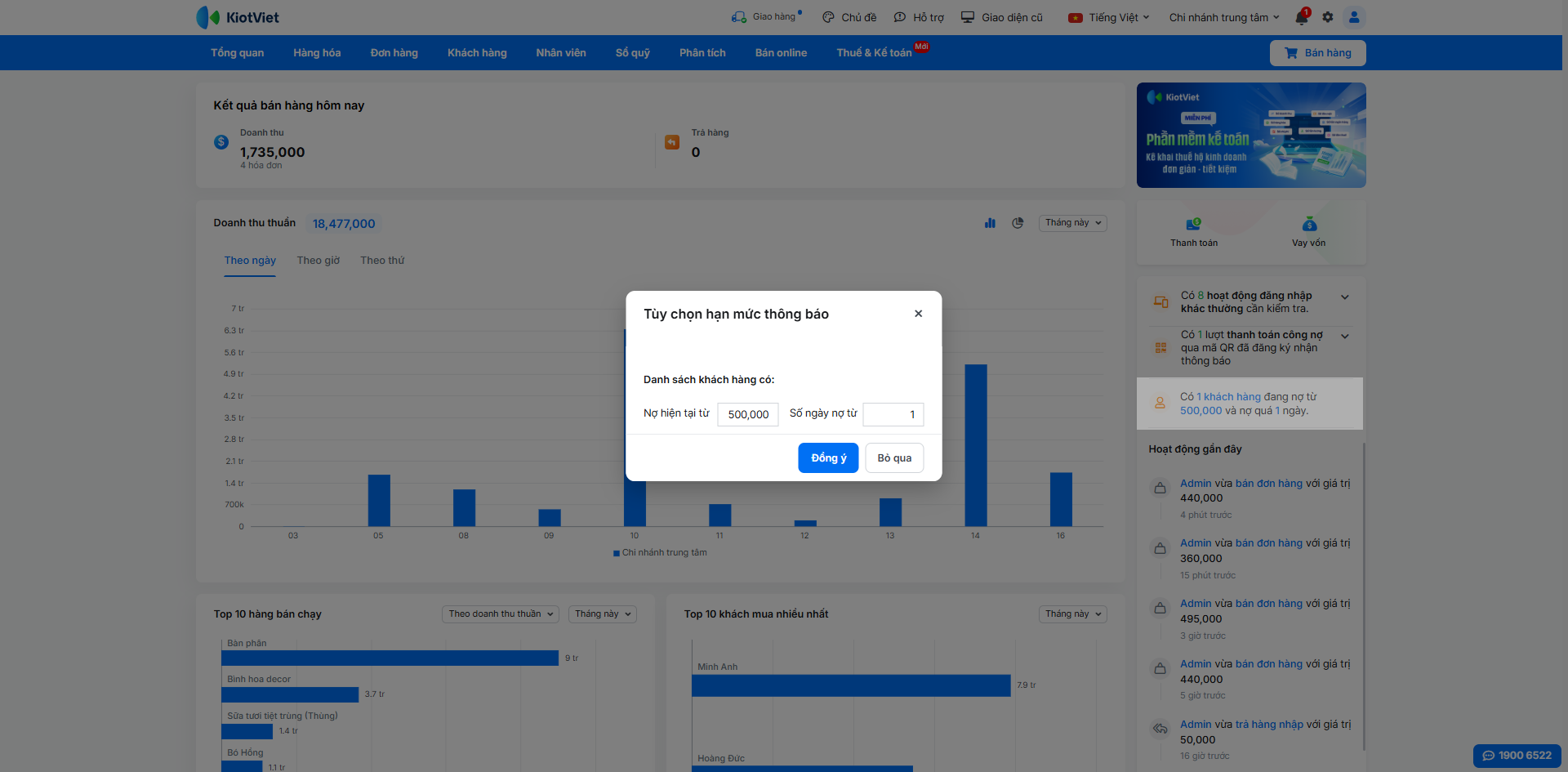This screenshot has width=1568, height=772.
Task: Open the Hàng hóa menu
Action: [x=317, y=53]
